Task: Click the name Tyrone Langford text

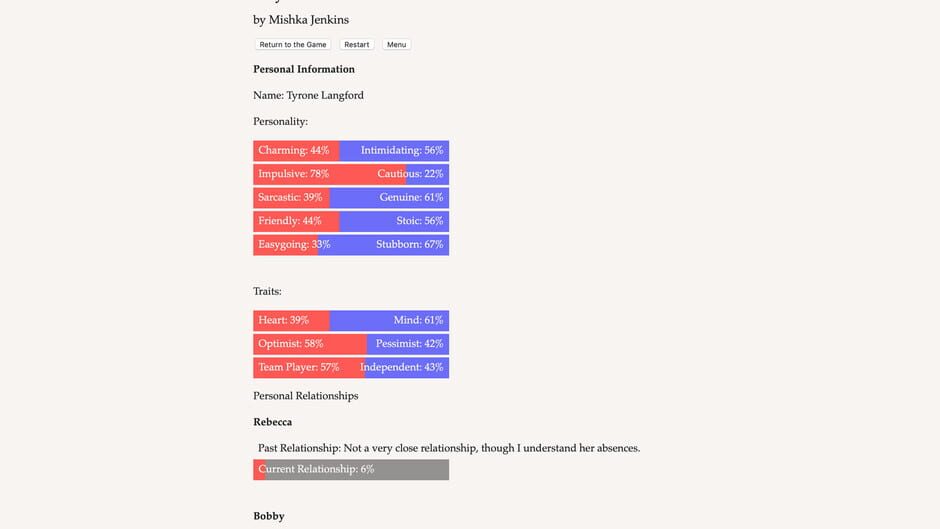Action: coord(324,96)
